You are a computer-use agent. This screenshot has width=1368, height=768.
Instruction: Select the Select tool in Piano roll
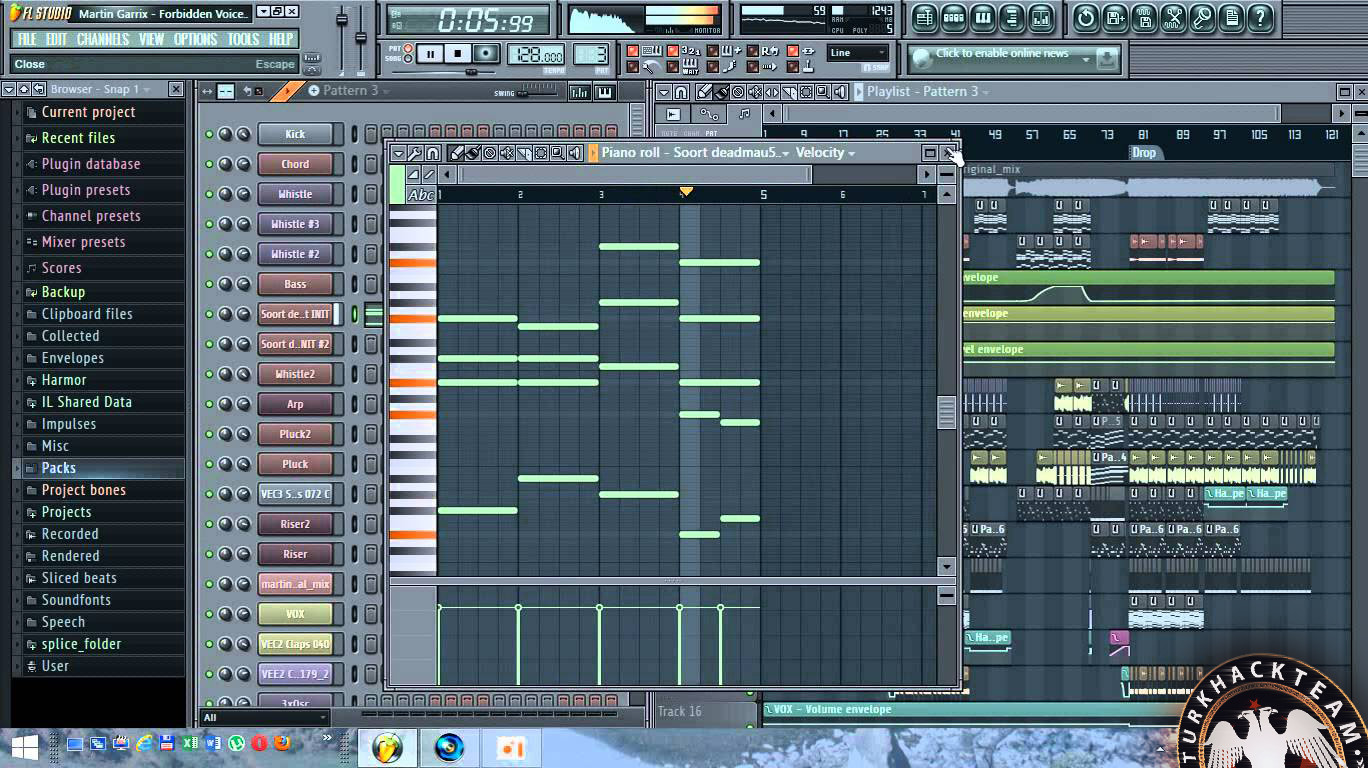[x=540, y=153]
